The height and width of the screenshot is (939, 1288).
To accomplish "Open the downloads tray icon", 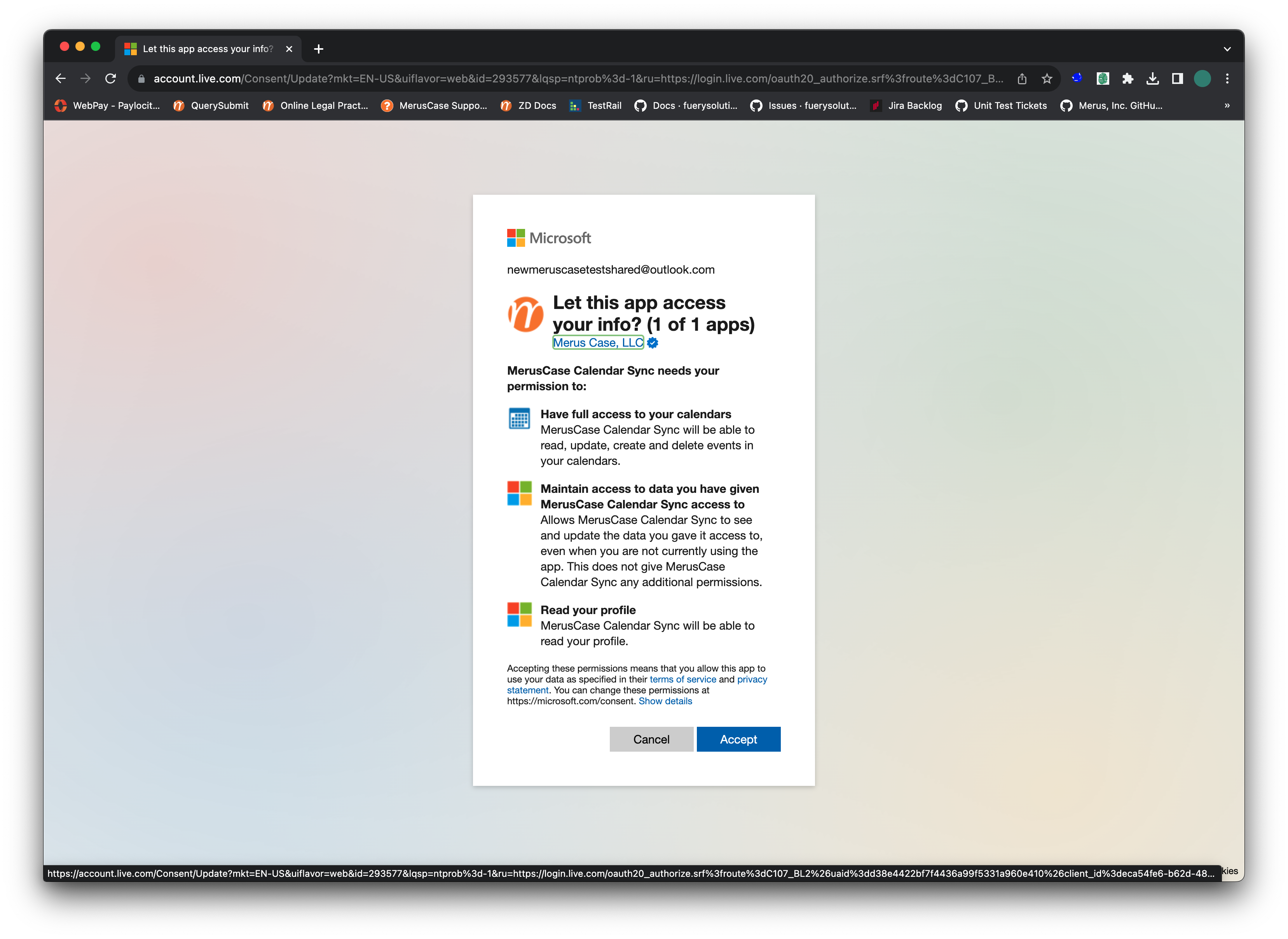I will [x=1153, y=79].
